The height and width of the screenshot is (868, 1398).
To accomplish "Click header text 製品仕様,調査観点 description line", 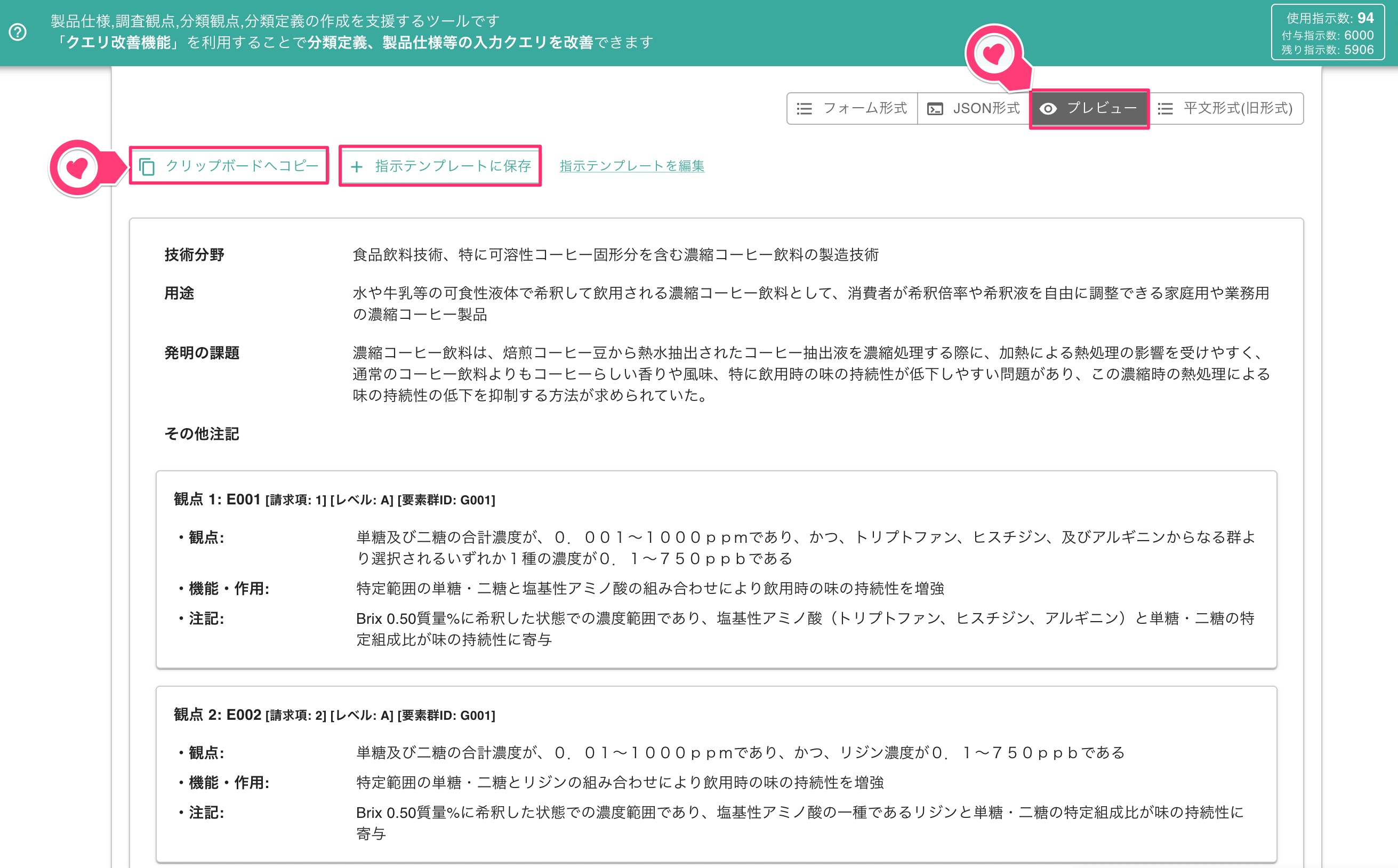I will pos(275,21).
